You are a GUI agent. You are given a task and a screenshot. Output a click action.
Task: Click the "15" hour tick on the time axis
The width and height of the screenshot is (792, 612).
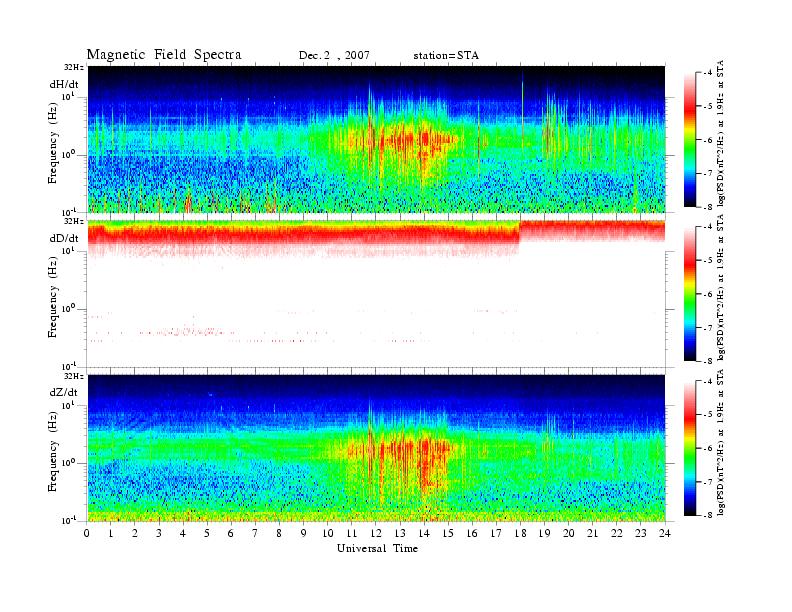(449, 533)
